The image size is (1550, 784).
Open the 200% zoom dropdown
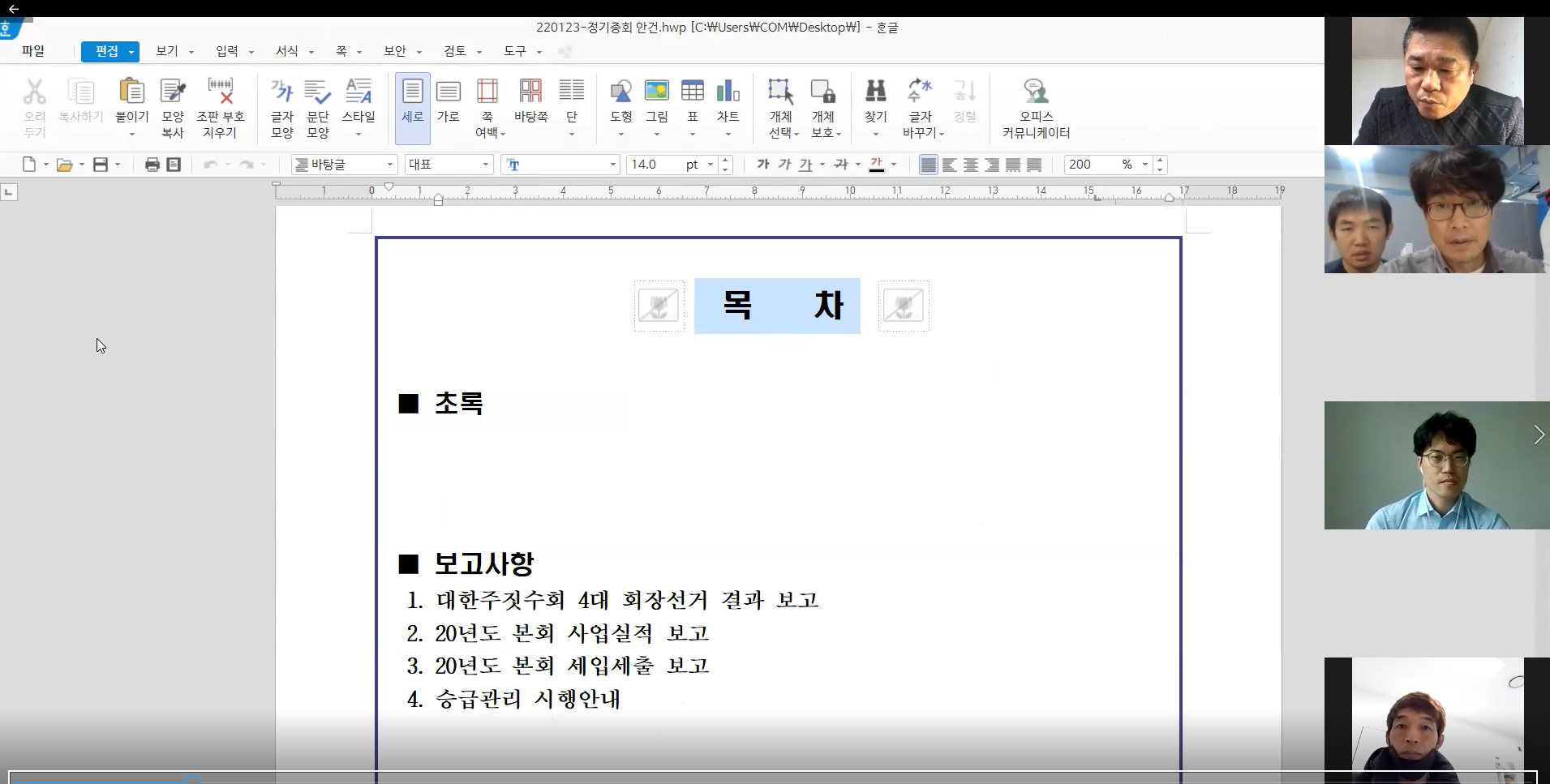click(x=1145, y=165)
